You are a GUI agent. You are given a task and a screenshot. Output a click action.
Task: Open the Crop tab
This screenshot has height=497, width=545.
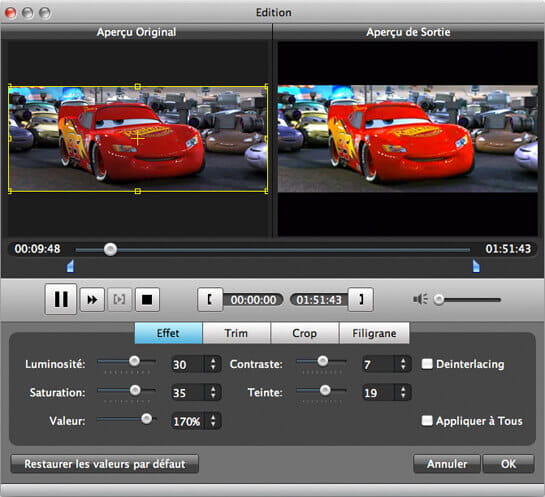tap(304, 333)
